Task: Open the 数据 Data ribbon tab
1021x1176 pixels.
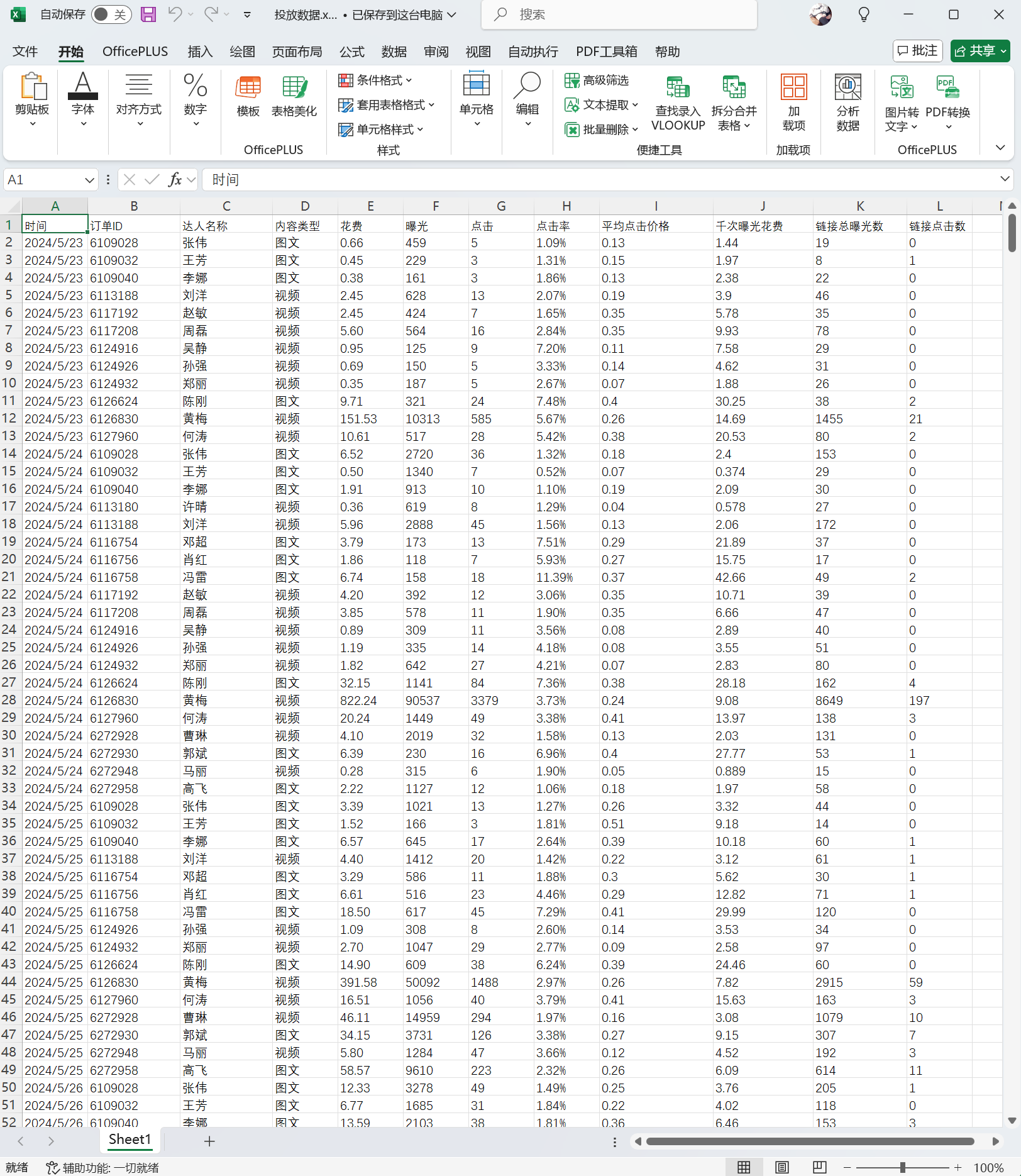Action: tap(394, 52)
